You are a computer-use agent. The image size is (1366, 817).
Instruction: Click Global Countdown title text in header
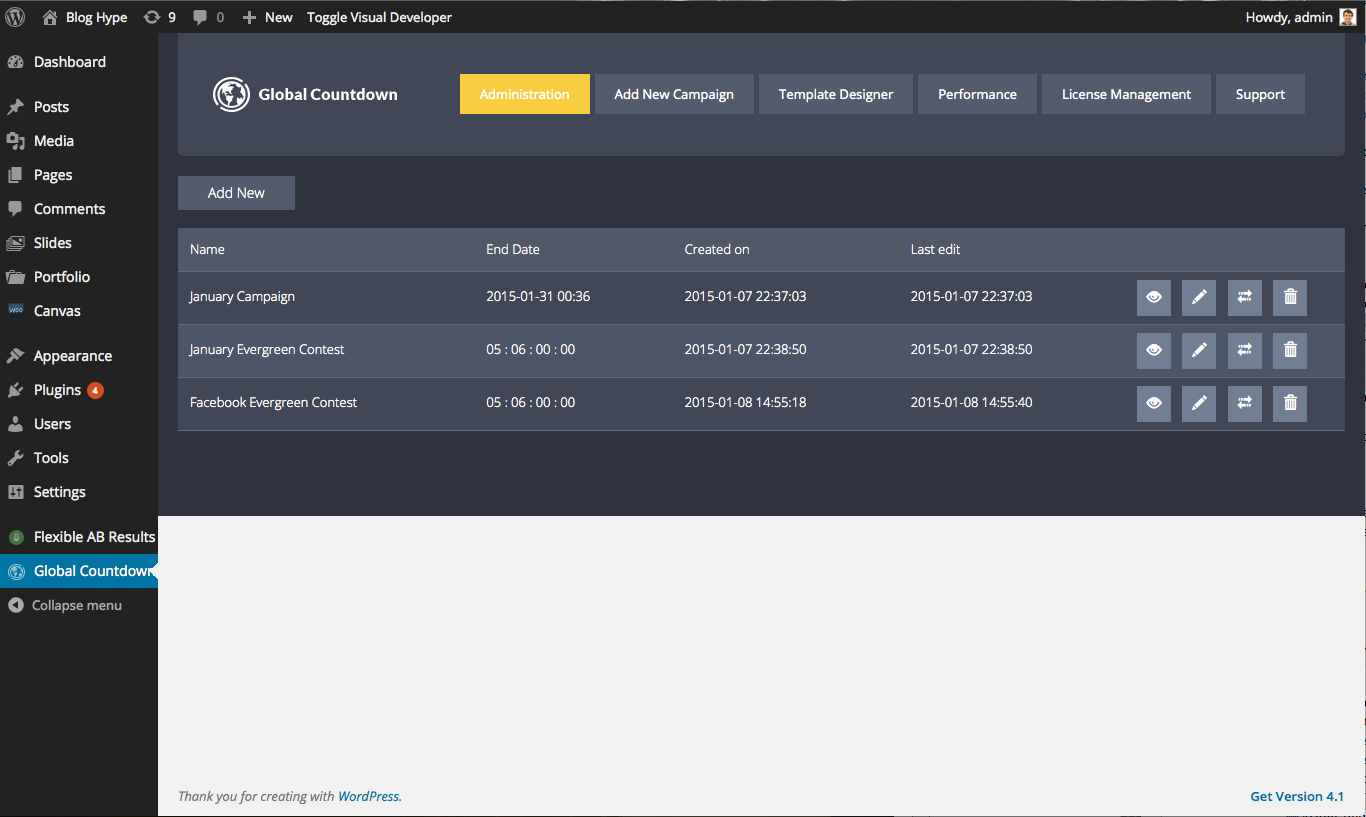[x=328, y=94]
